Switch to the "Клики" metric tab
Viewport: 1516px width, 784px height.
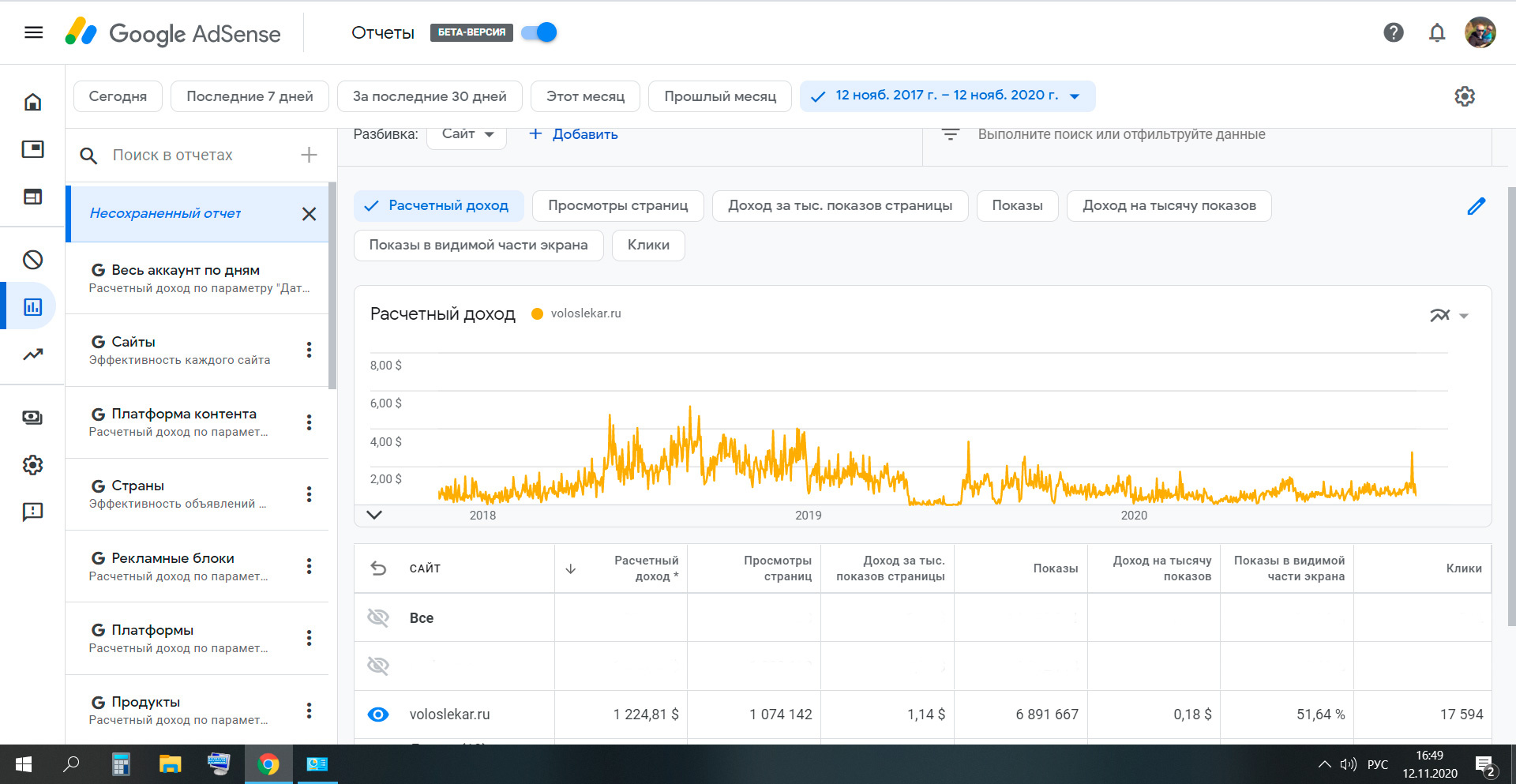(x=648, y=246)
